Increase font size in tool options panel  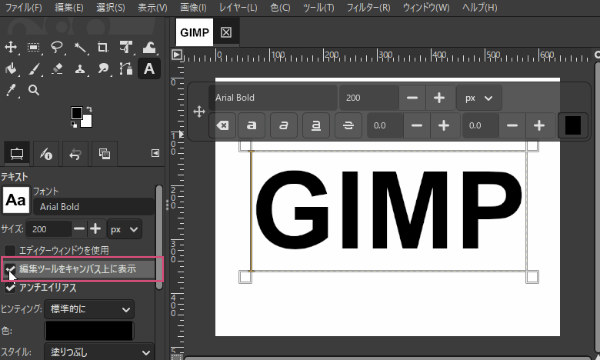95,229
